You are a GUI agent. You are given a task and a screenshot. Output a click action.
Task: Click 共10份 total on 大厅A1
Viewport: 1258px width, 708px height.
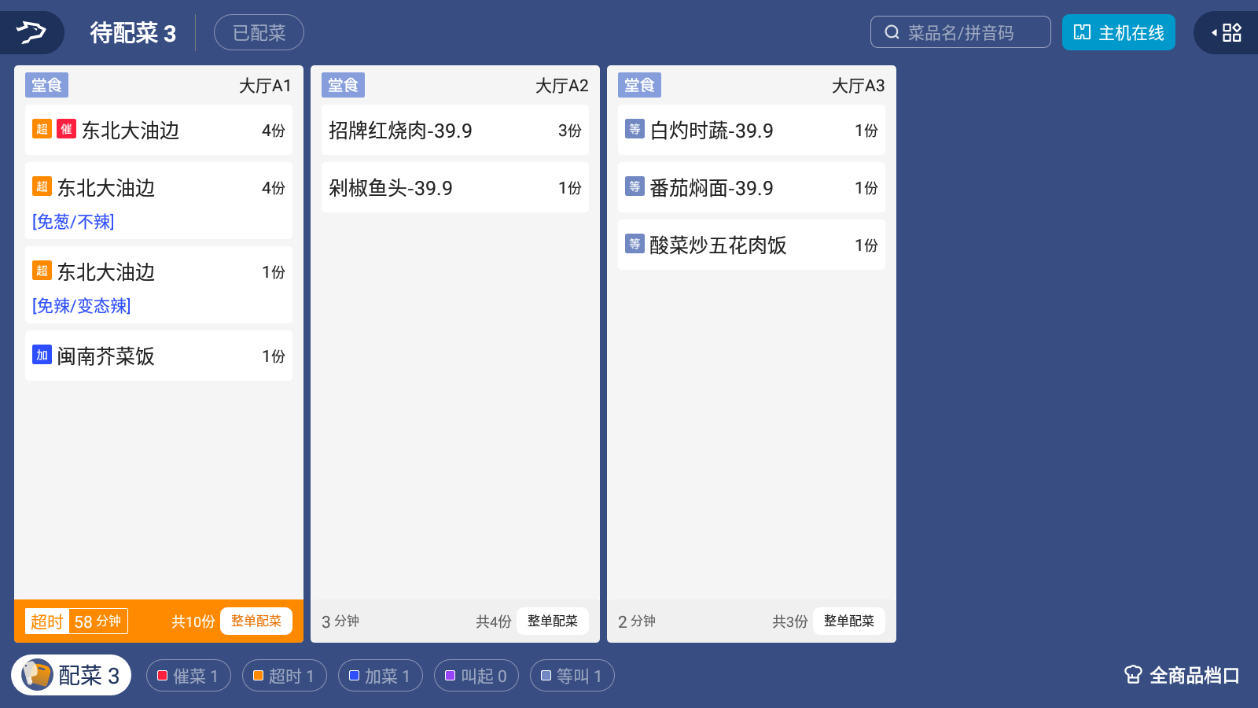click(193, 622)
